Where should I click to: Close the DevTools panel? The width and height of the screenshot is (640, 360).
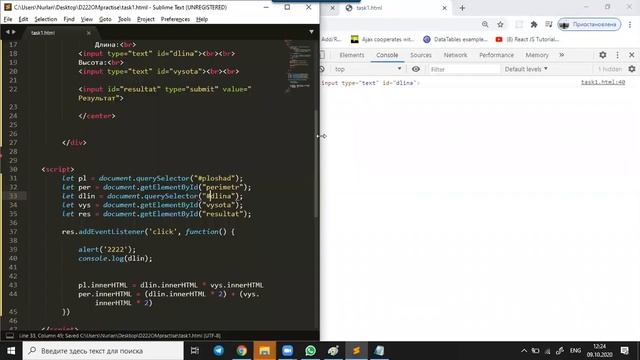(x=631, y=55)
